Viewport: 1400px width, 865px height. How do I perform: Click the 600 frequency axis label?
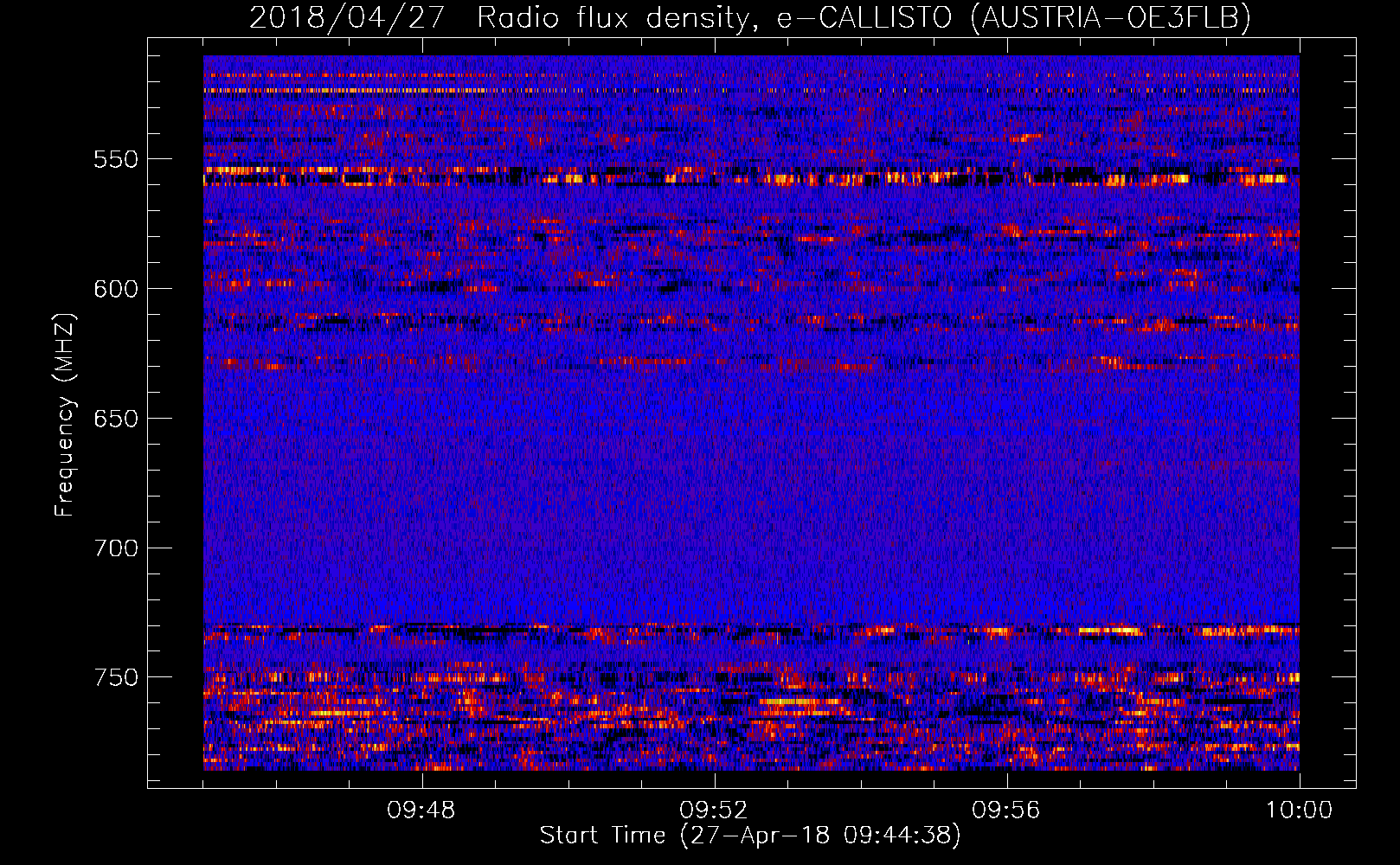pos(116,289)
